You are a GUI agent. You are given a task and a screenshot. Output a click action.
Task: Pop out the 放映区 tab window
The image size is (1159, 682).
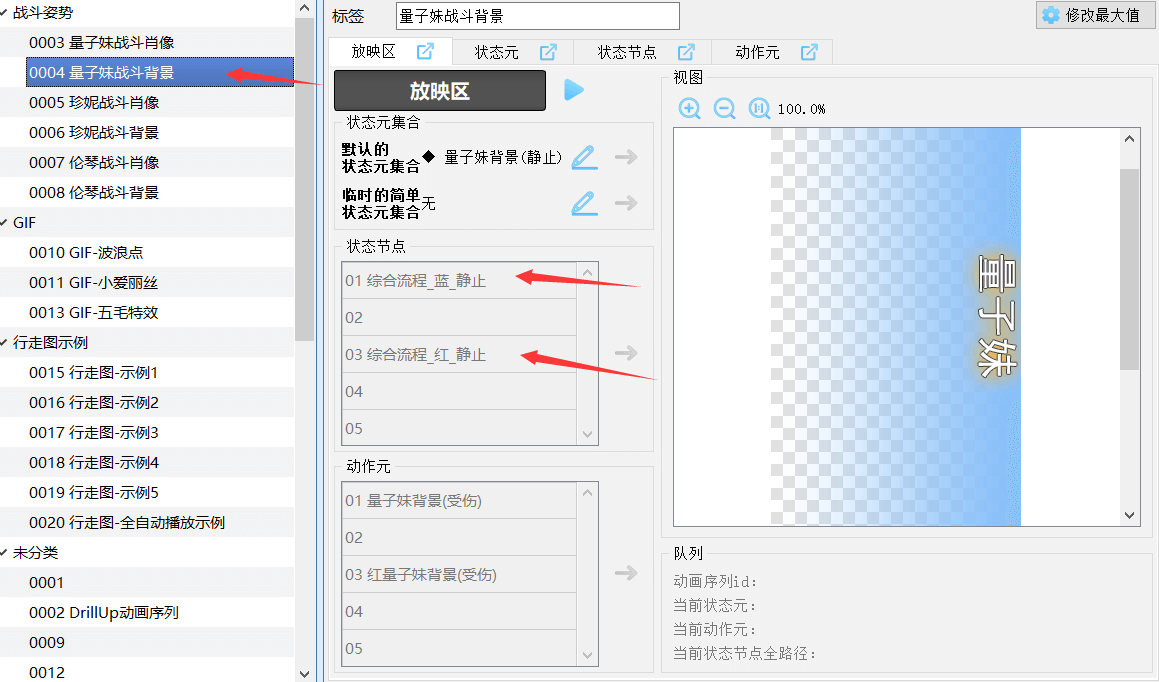pyautogui.click(x=425, y=52)
